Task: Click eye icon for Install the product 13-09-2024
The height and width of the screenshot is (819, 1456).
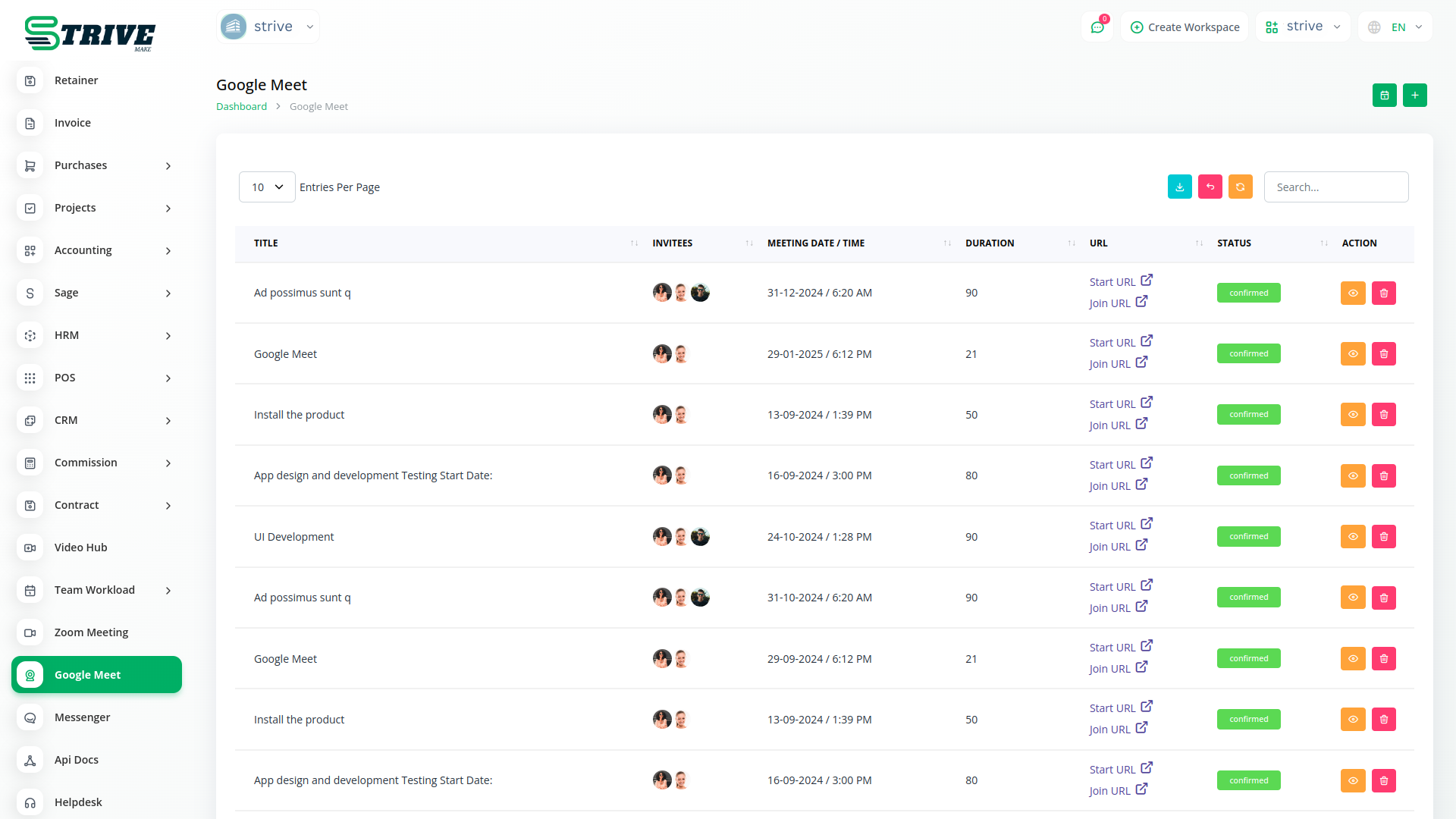Action: click(x=1352, y=415)
